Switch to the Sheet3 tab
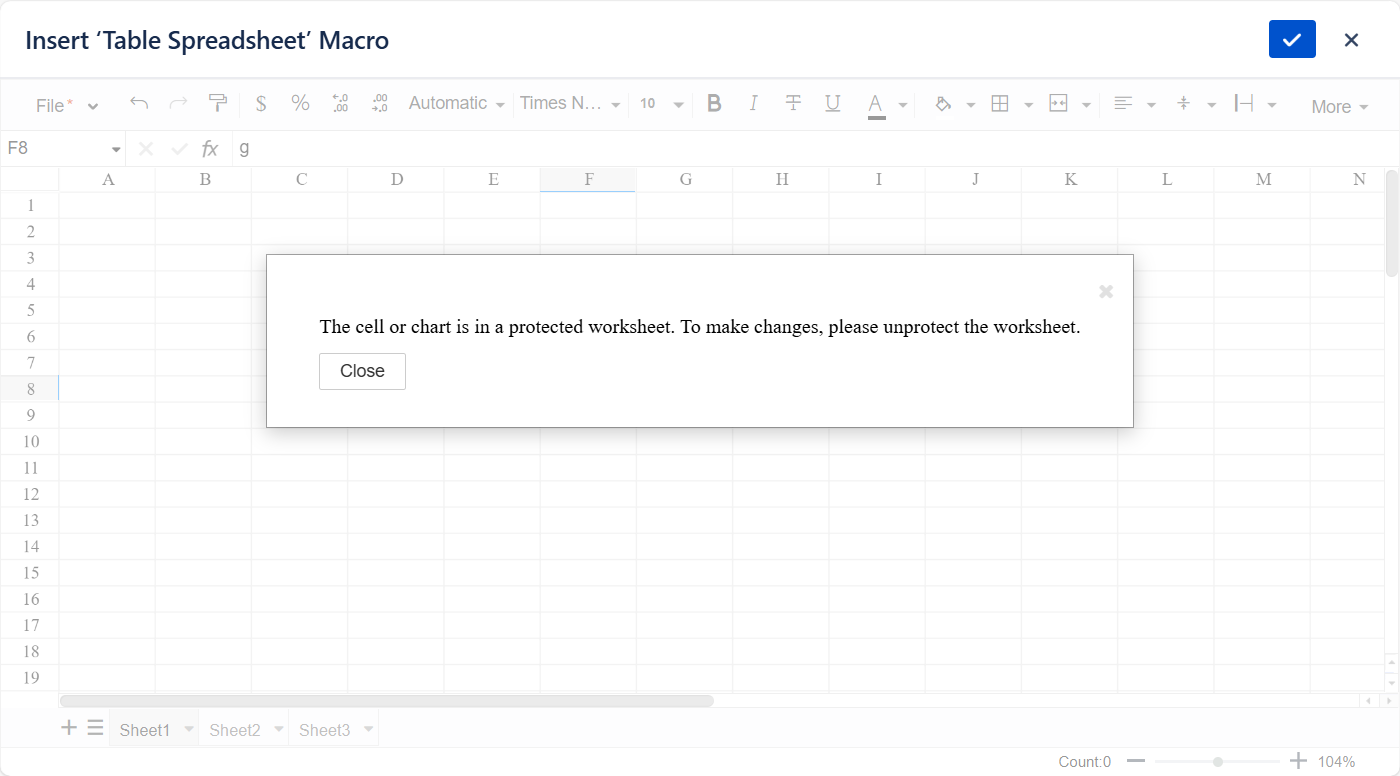Screen dimensions: 1400x776 pyautogui.click(x=325, y=730)
